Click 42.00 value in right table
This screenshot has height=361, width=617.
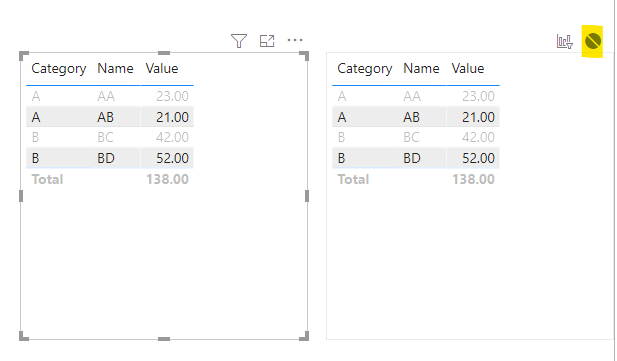[x=478, y=137]
